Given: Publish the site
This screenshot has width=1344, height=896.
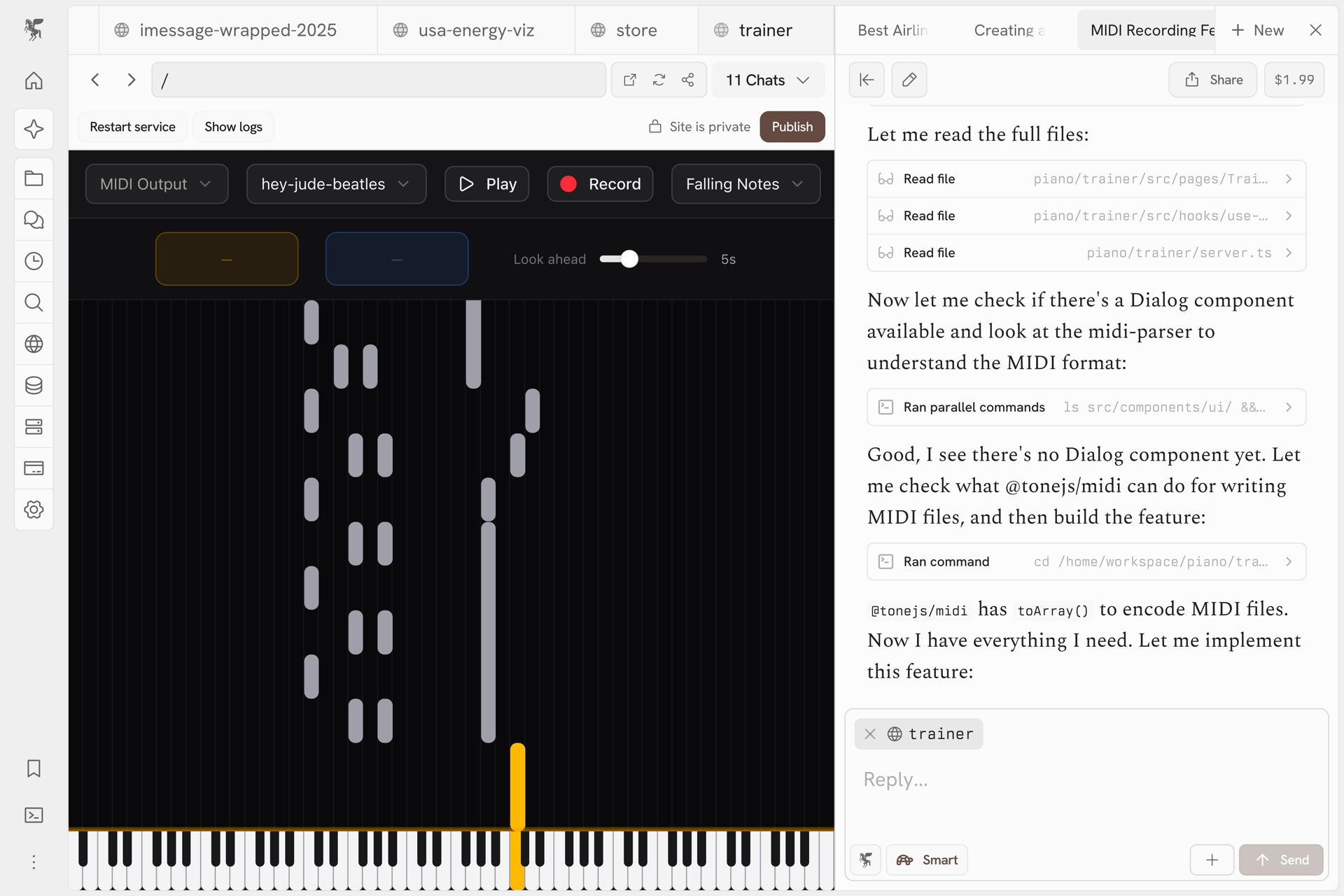Looking at the screenshot, I should pos(792,127).
